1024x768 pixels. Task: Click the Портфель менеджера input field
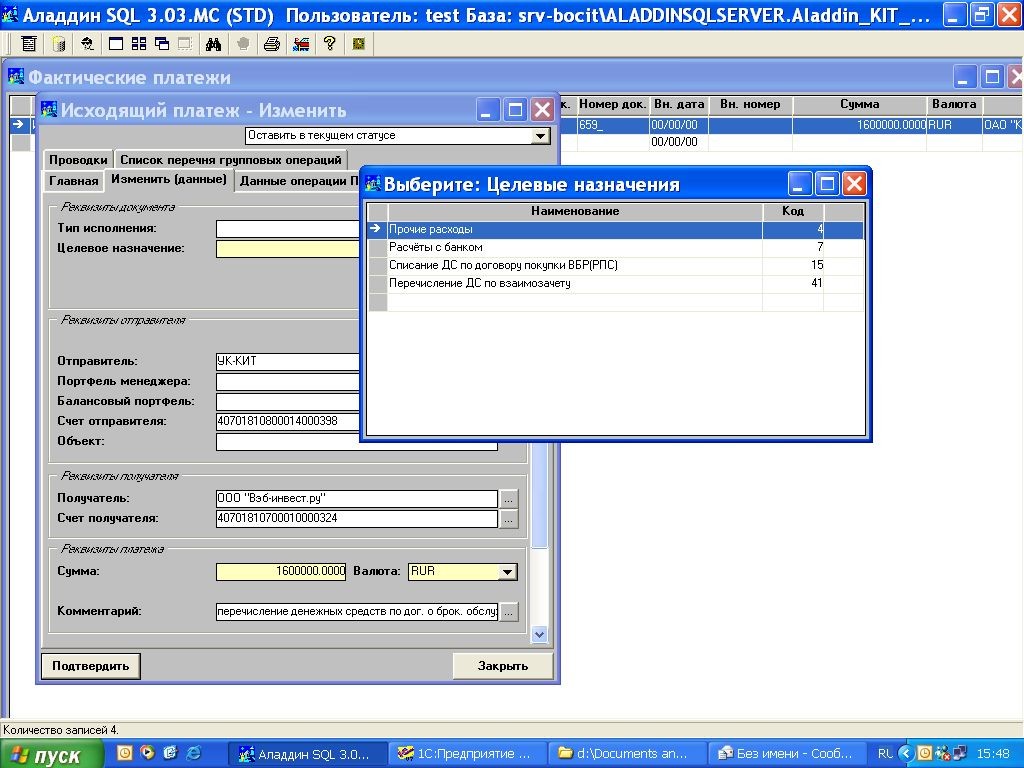[288, 381]
